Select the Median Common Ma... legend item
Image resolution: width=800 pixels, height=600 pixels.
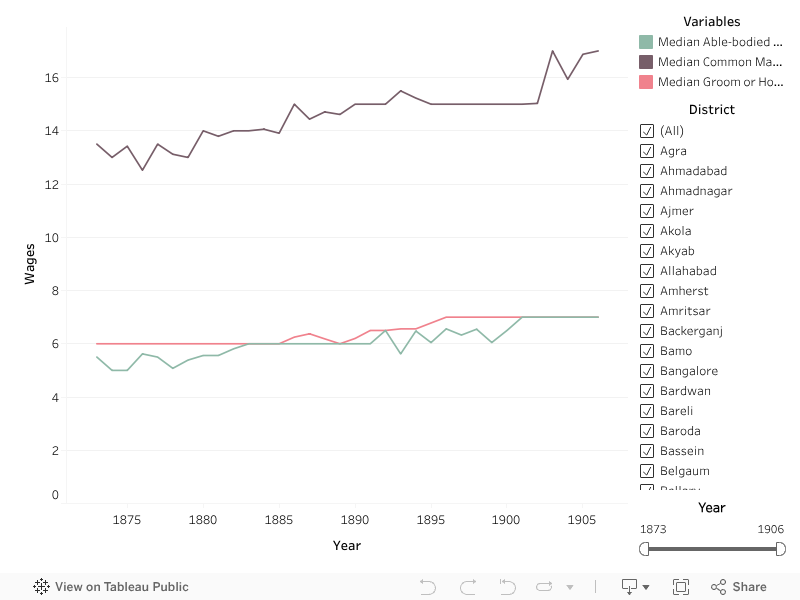720,62
